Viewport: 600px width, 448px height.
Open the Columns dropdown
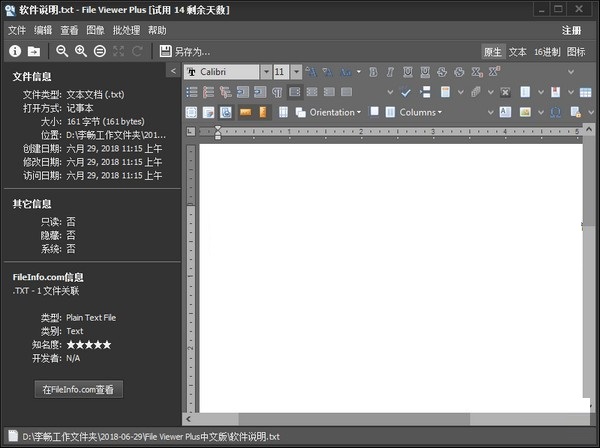tap(414, 112)
